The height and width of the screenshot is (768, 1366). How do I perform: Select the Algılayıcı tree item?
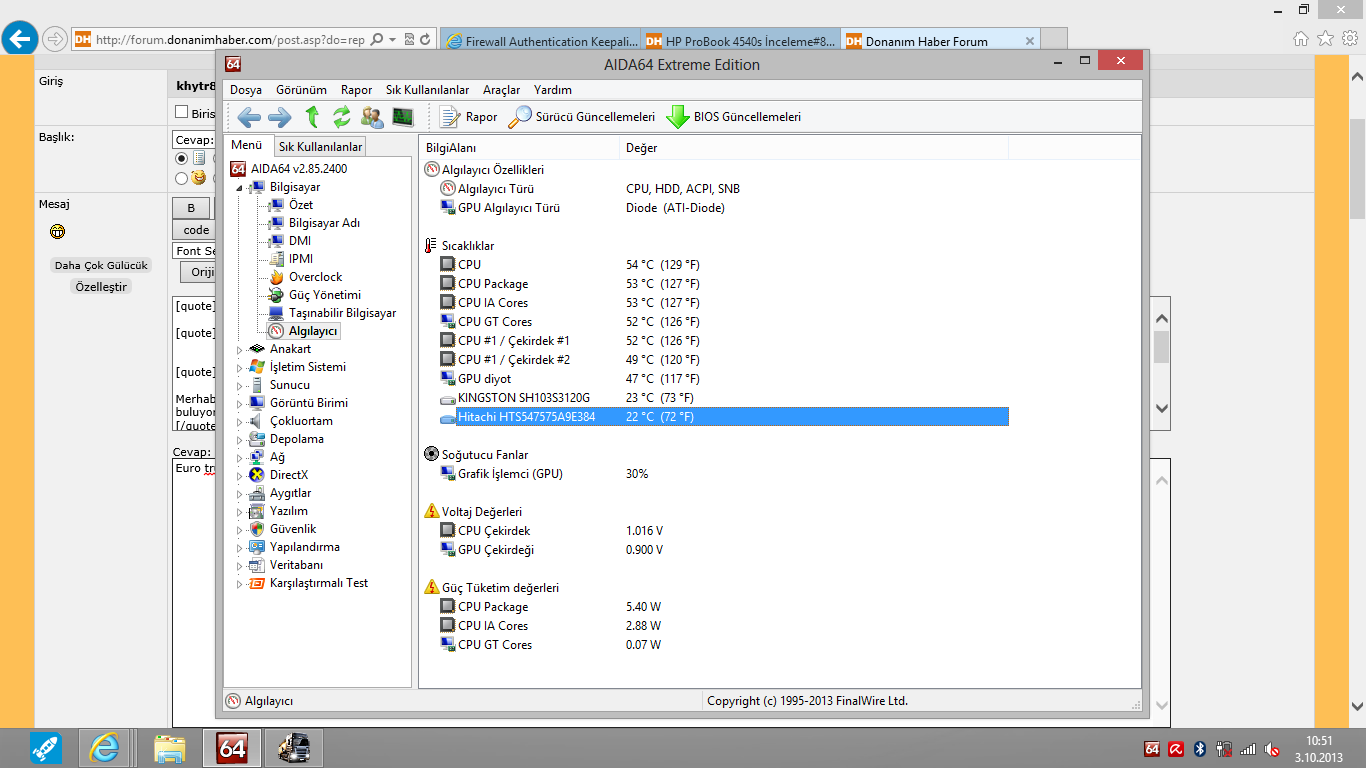click(x=313, y=331)
